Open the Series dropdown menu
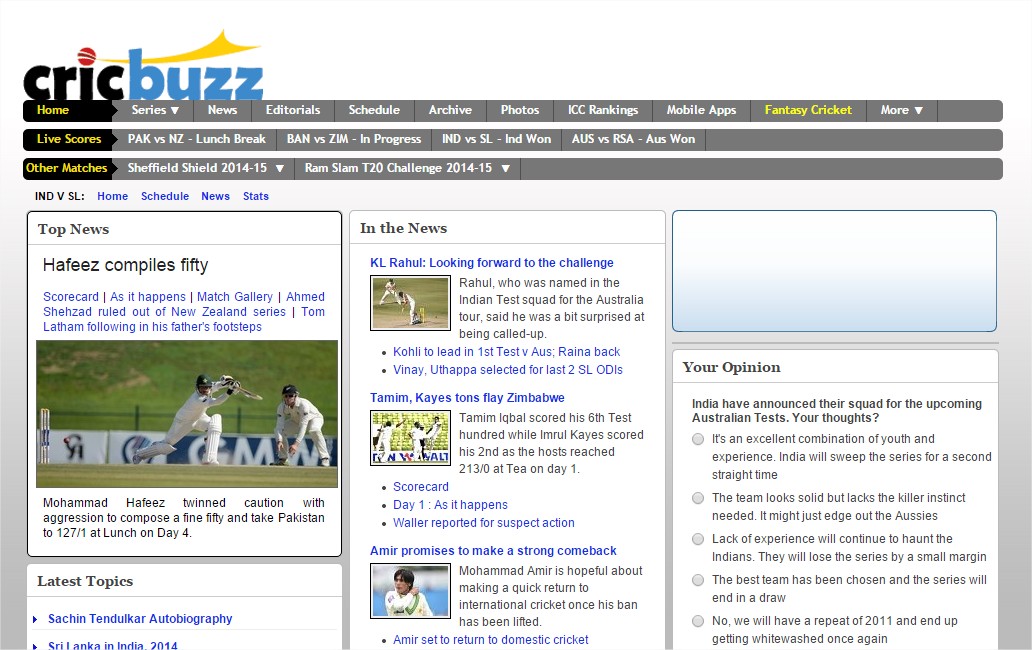This screenshot has height=650, width=1032. point(155,111)
